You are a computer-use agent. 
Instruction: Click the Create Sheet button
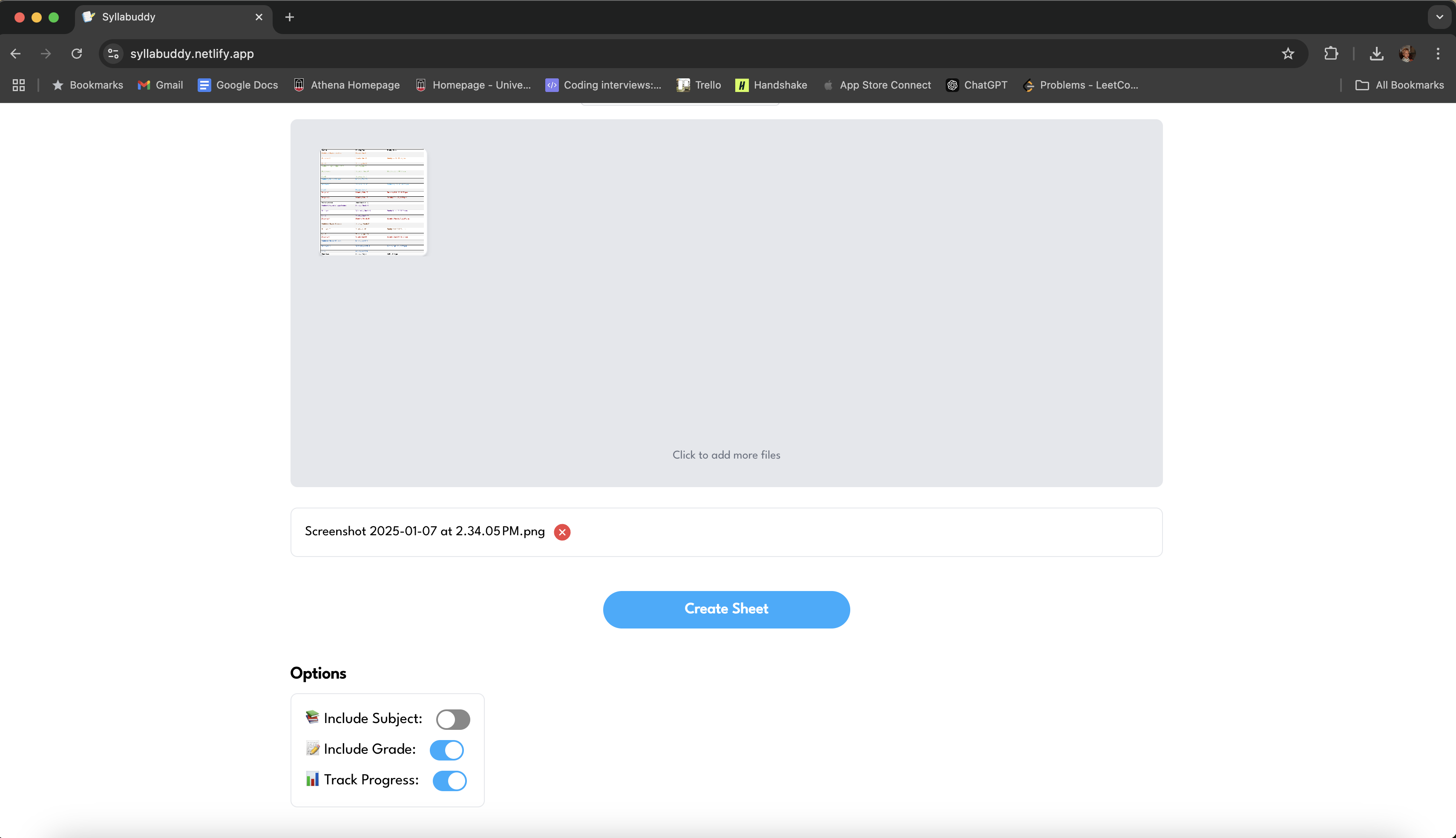726,609
